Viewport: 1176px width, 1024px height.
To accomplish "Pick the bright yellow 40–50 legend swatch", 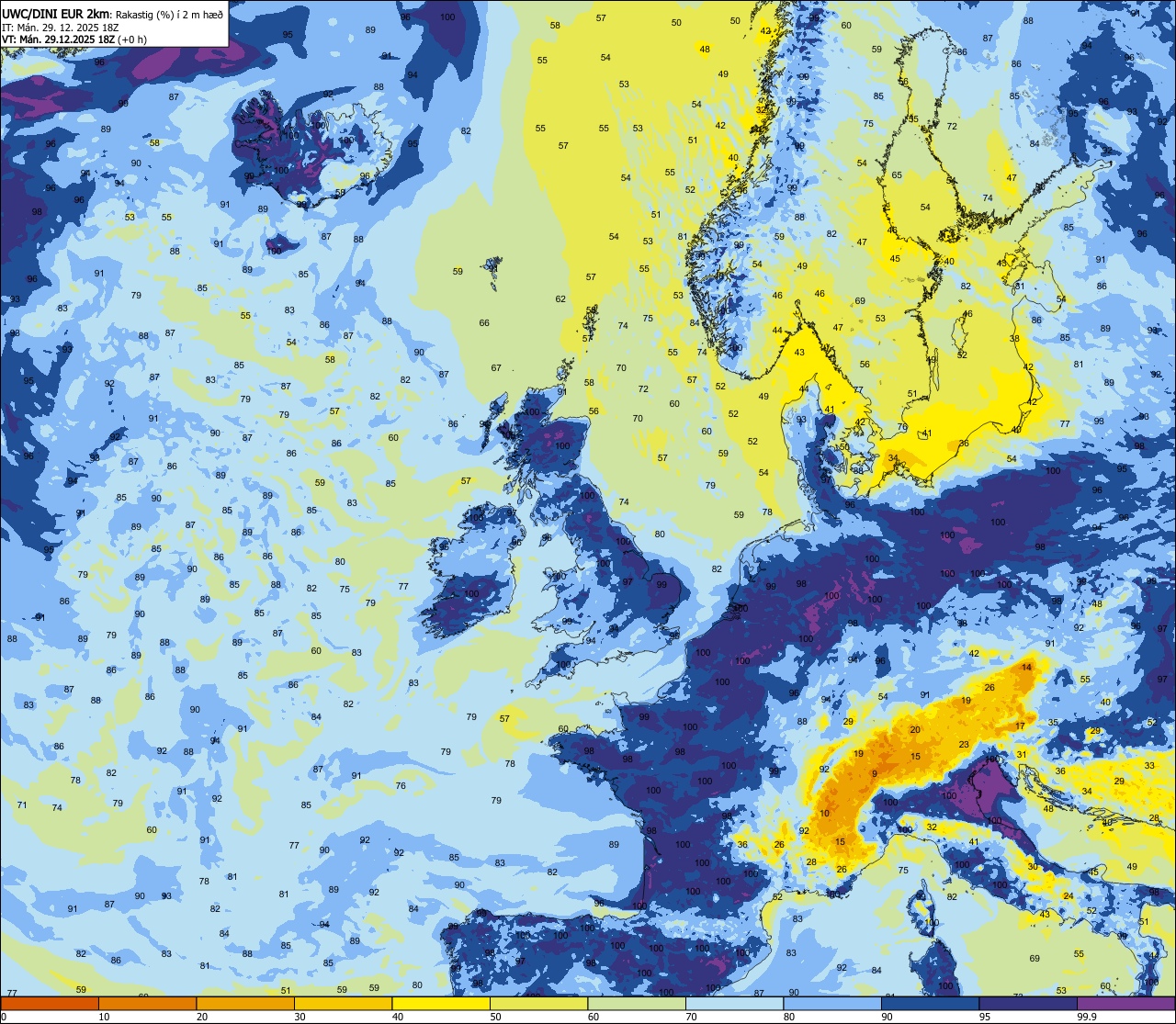I will coord(441,1003).
